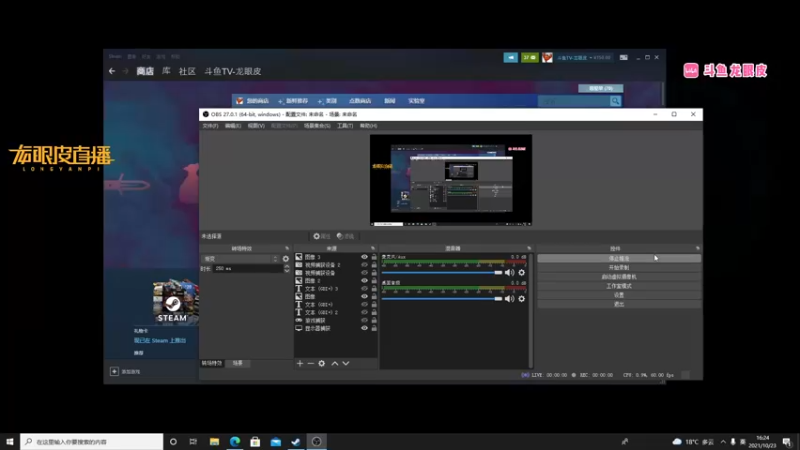Increase transition 时长 with up arrow
Image resolution: width=800 pixels, height=450 pixels.
(x=287, y=266)
